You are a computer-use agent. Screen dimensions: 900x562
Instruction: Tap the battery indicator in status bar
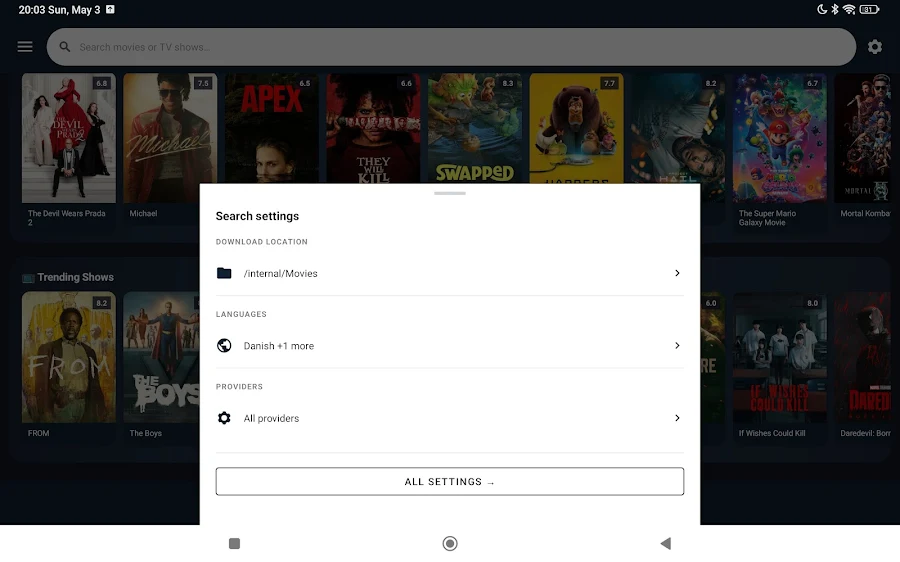(869, 9)
